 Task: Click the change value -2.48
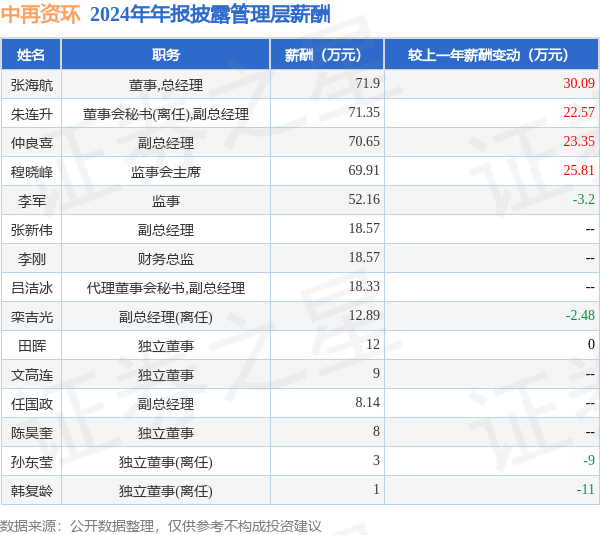[580, 315]
